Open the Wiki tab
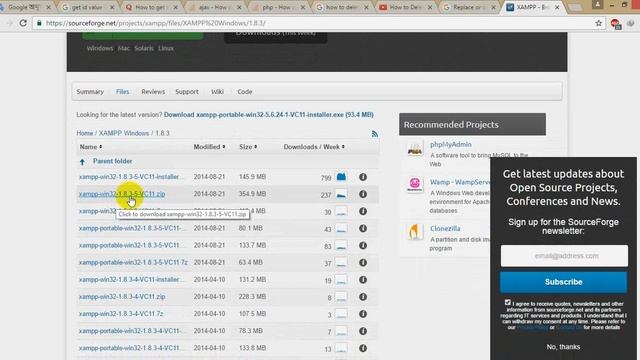This screenshot has width=640, height=360. [x=217, y=92]
